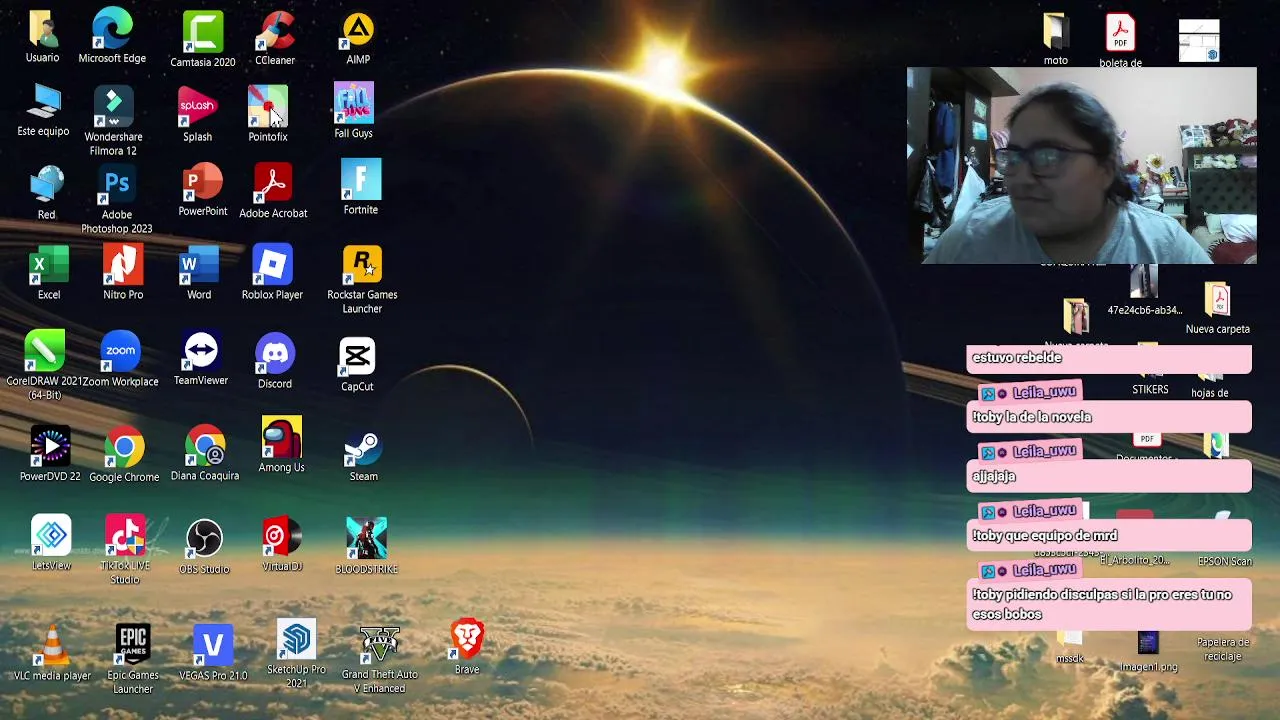The height and width of the screenshot is (720, 1280).
Task: Launch SketchUp Pro 2021 icon
Action: click(x=296, y=640)
